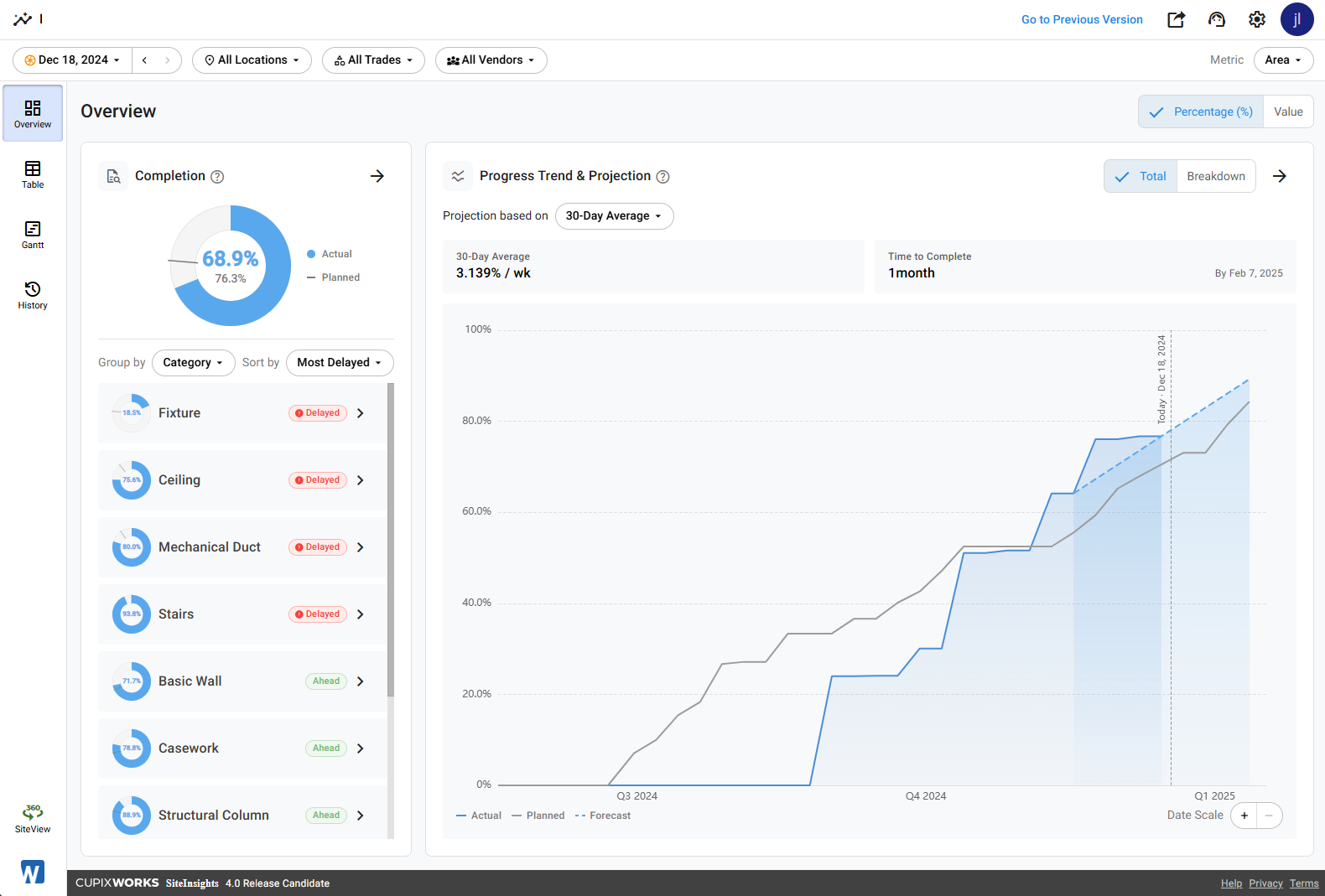Image resolution: width=1325 pixels, height=896 pixels.
Task: Click Progress Trend help question icon
Action: (x=662, y=177)
